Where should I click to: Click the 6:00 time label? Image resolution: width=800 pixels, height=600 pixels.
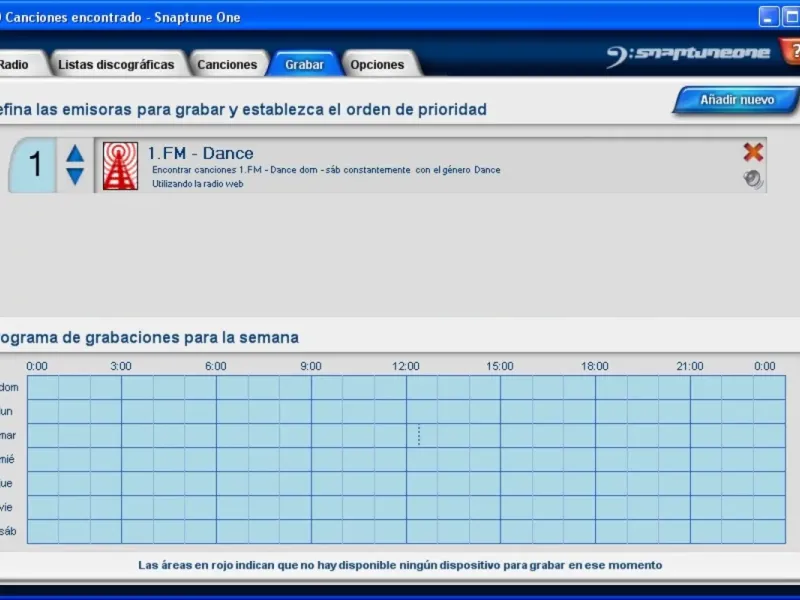[216, 366]
